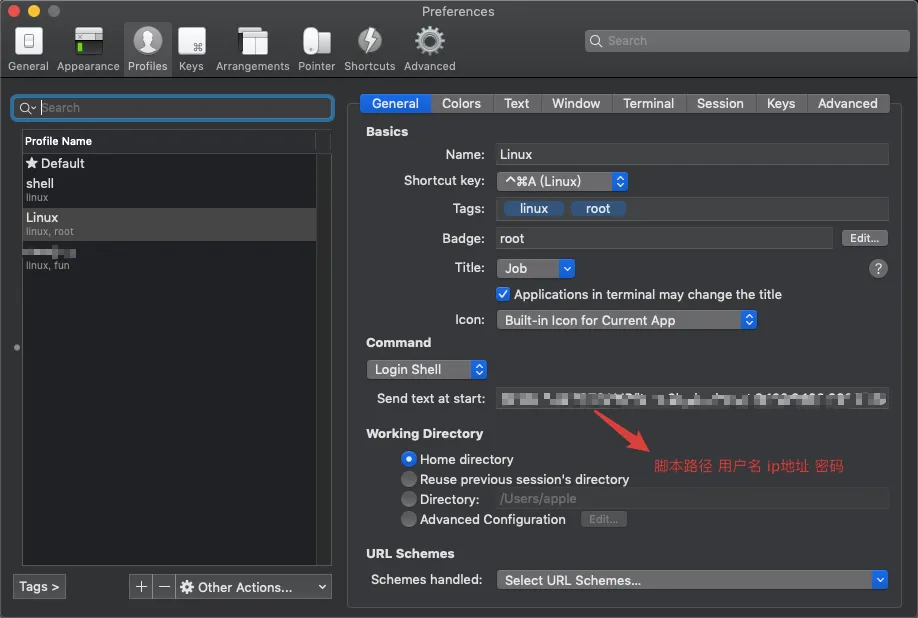This screenshot has height=618, width=918.
Task: Toggle 'Applications in terminal may change the title'
Action: 503,294
